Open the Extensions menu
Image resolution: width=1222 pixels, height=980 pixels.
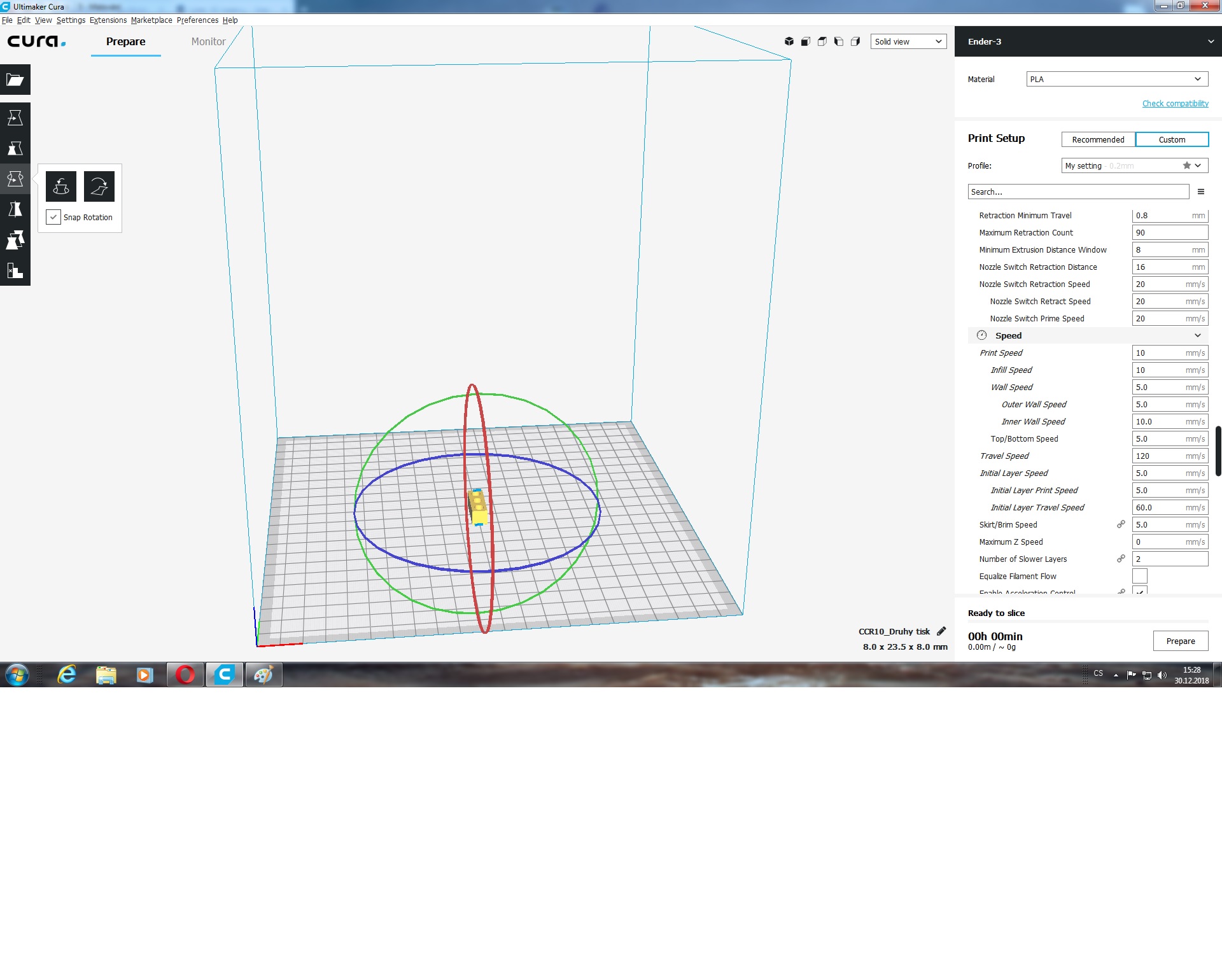coord(108,20)
